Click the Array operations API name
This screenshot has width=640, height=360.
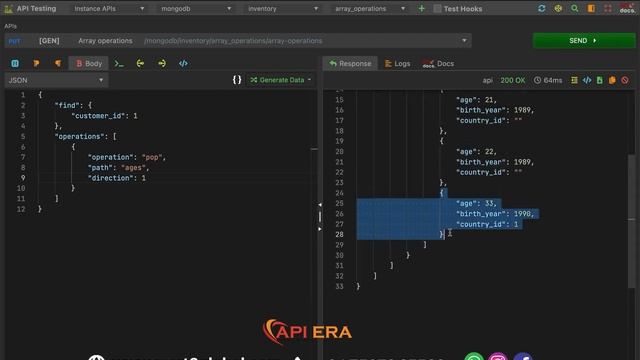105,41
